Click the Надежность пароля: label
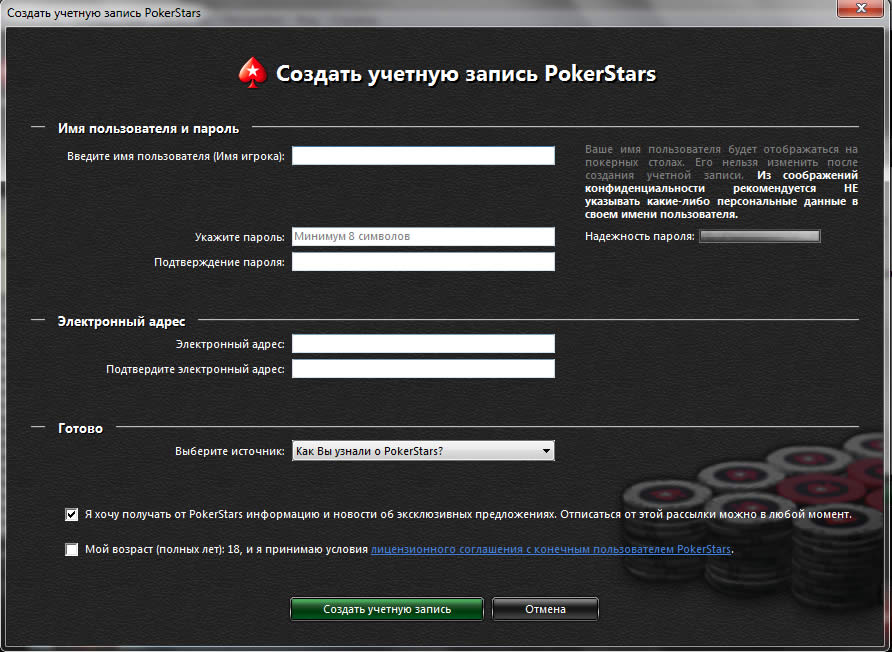Image resolution: width=892 pixels, height=652 pixels. coord(640,236)
